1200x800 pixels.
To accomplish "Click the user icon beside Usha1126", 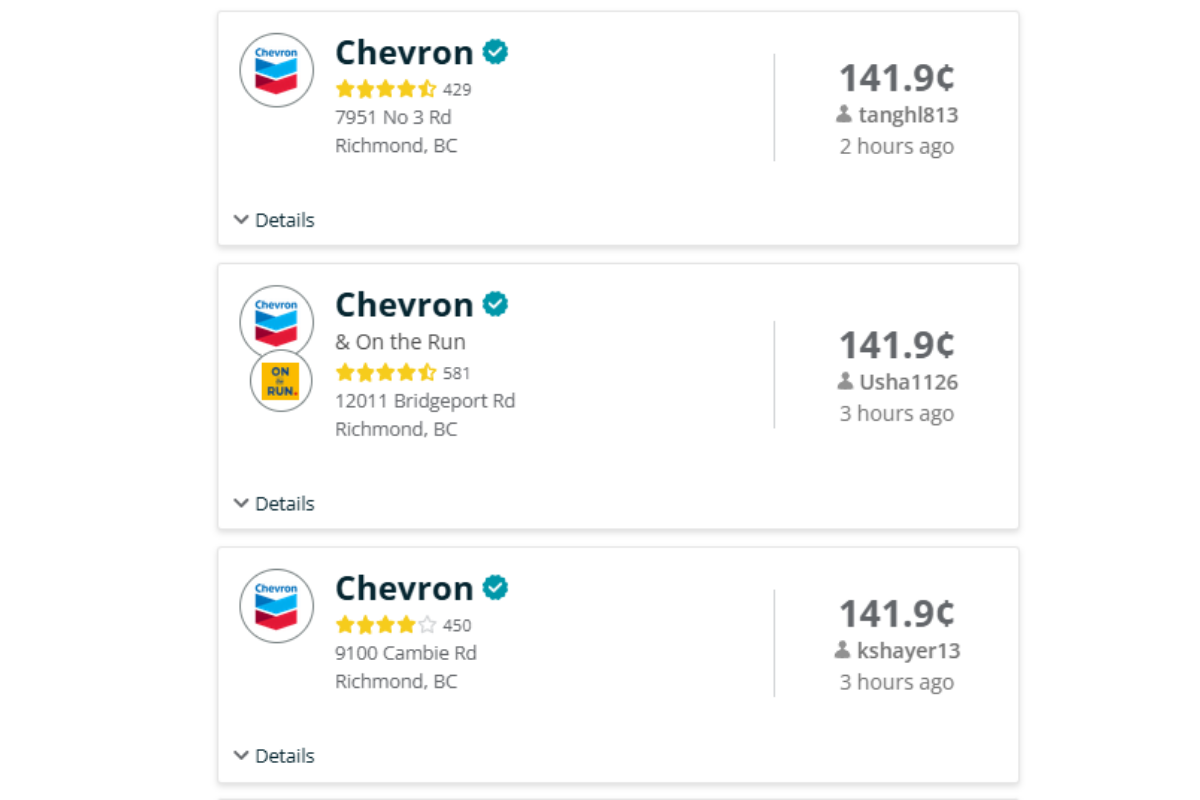I will 845,381.
